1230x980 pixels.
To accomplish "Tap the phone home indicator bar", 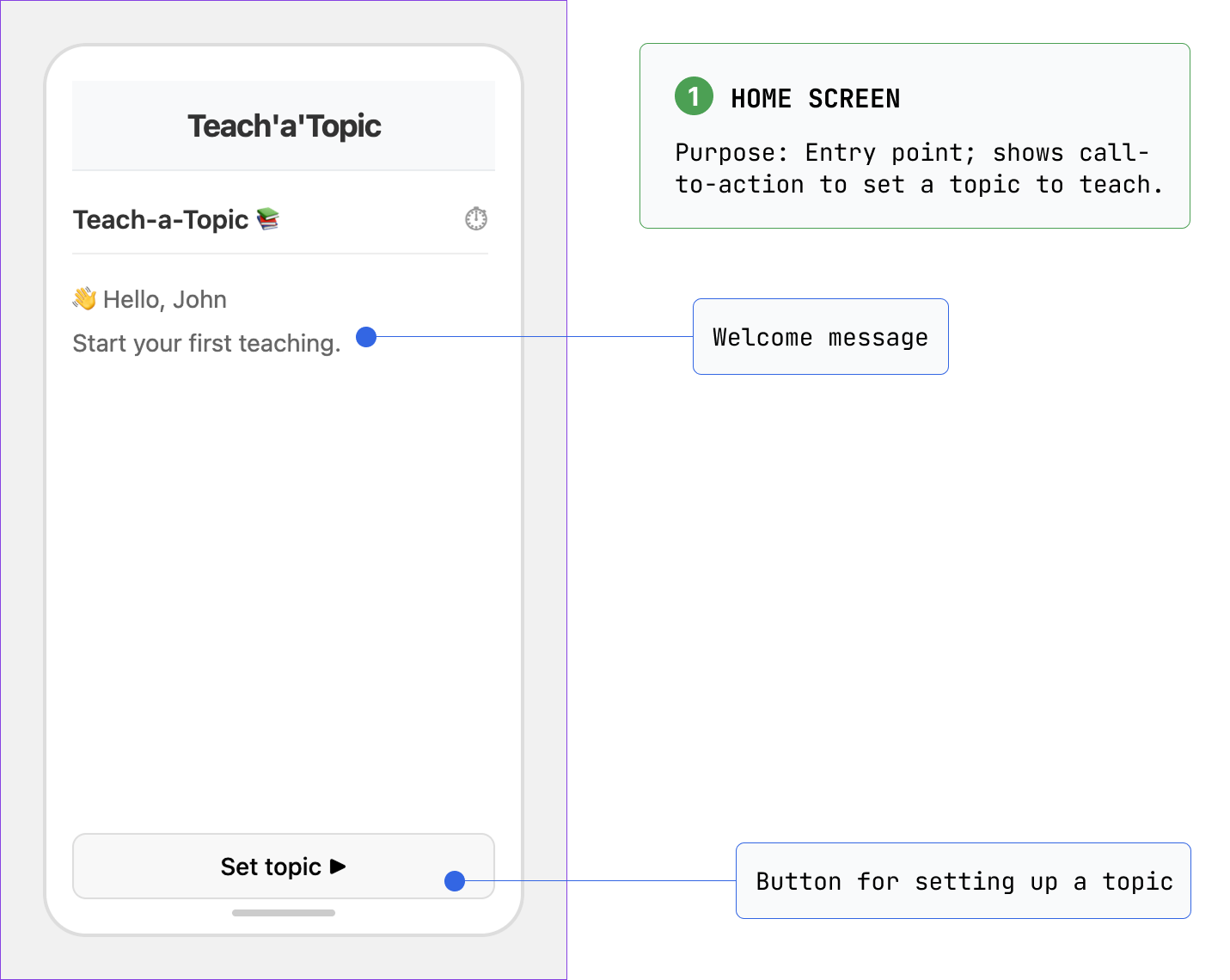I will [x=284, y=913].
